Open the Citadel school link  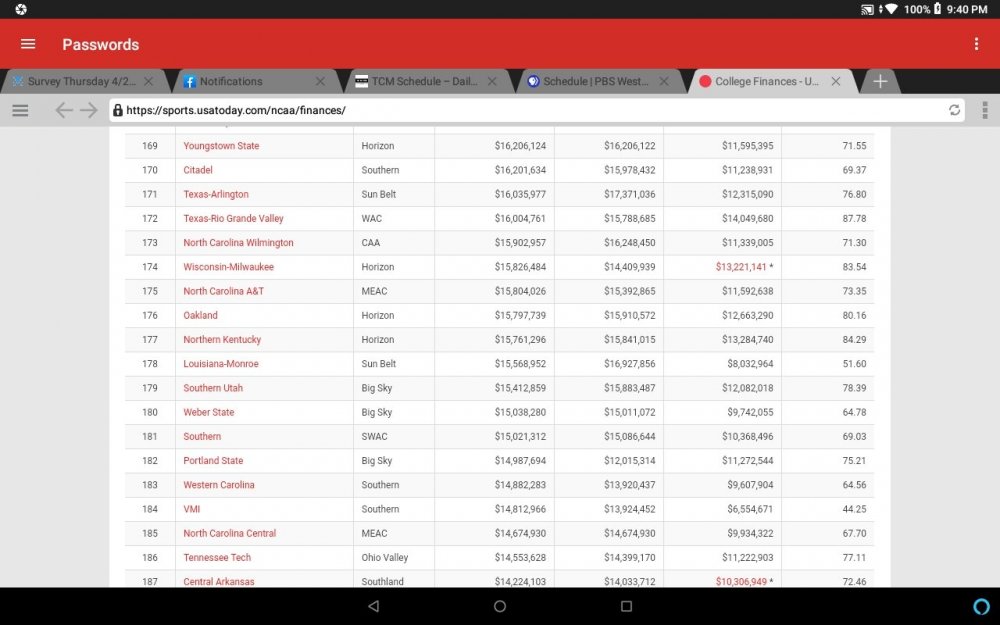pyautogui.click(x=198, y=170)
